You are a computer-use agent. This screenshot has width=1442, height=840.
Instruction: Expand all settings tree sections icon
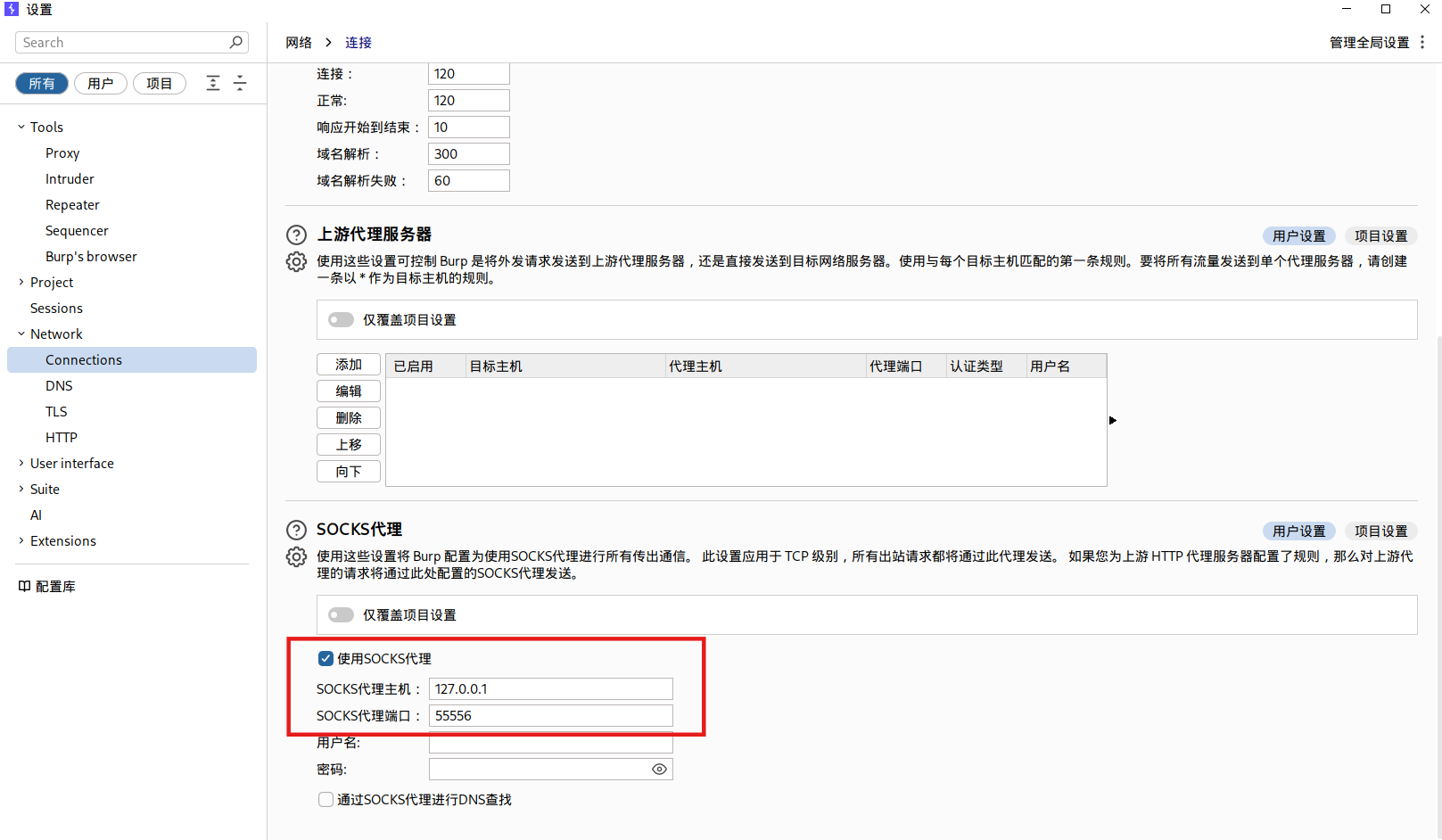[x=213, y=83]
